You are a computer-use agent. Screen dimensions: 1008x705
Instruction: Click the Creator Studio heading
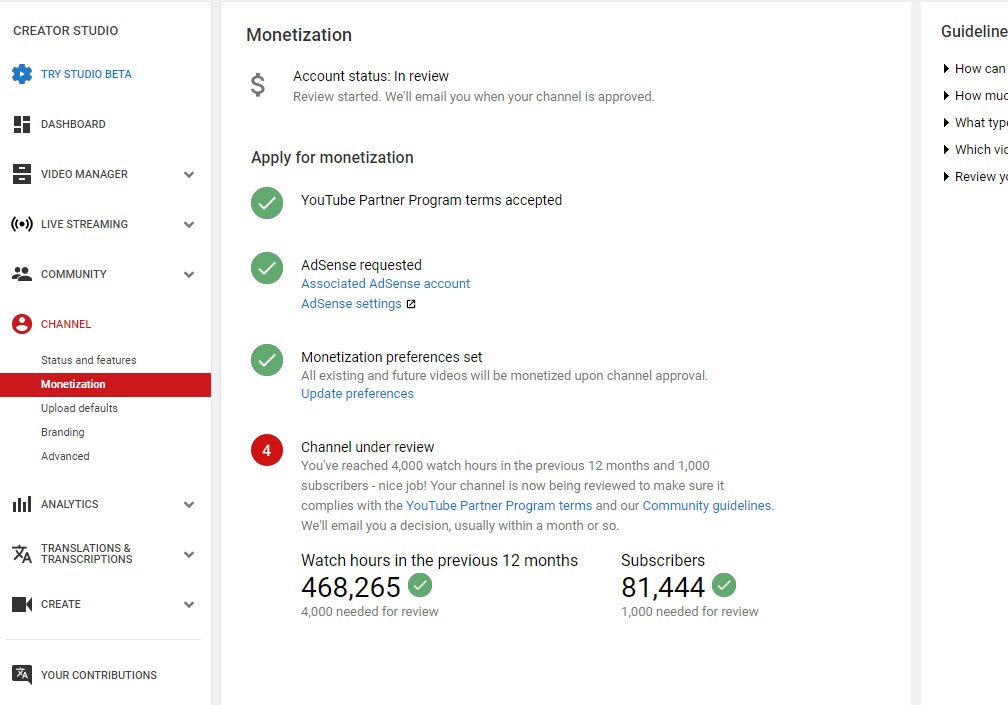[x=66, y=30]
